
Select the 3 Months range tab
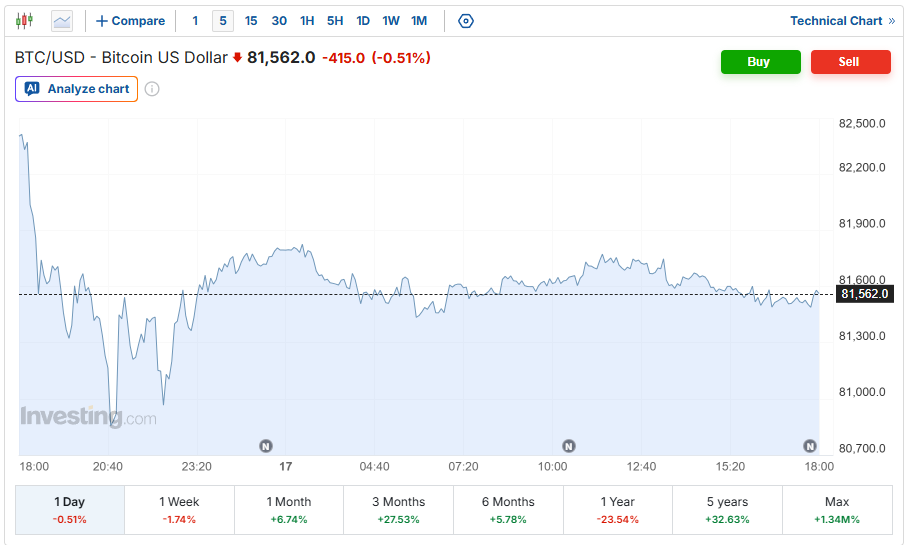(x=398, y=510)
